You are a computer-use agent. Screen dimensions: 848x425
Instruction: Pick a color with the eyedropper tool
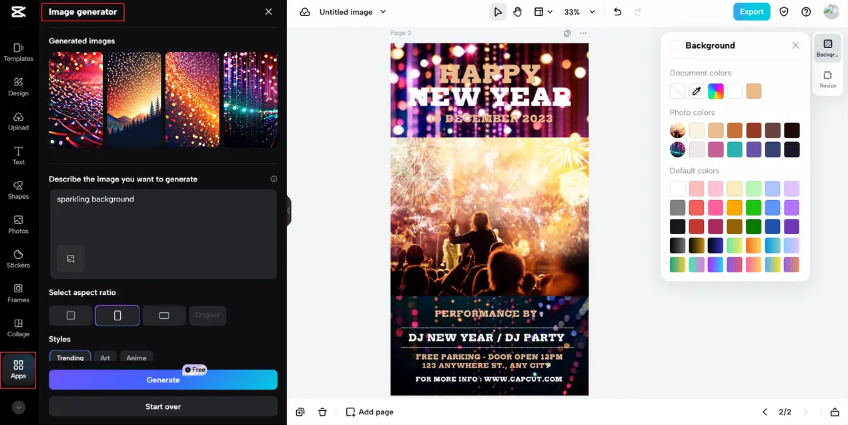point(697,91)
